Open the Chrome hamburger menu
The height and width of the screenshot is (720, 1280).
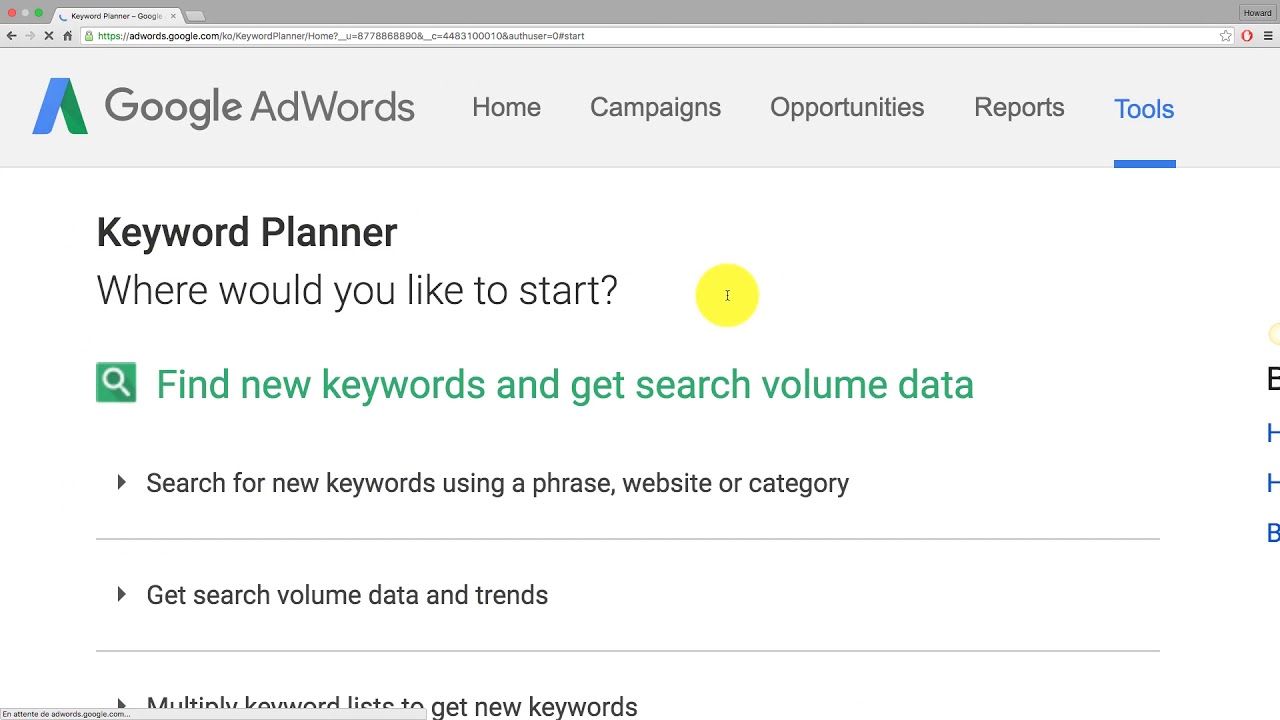(x=1268, y=36)
